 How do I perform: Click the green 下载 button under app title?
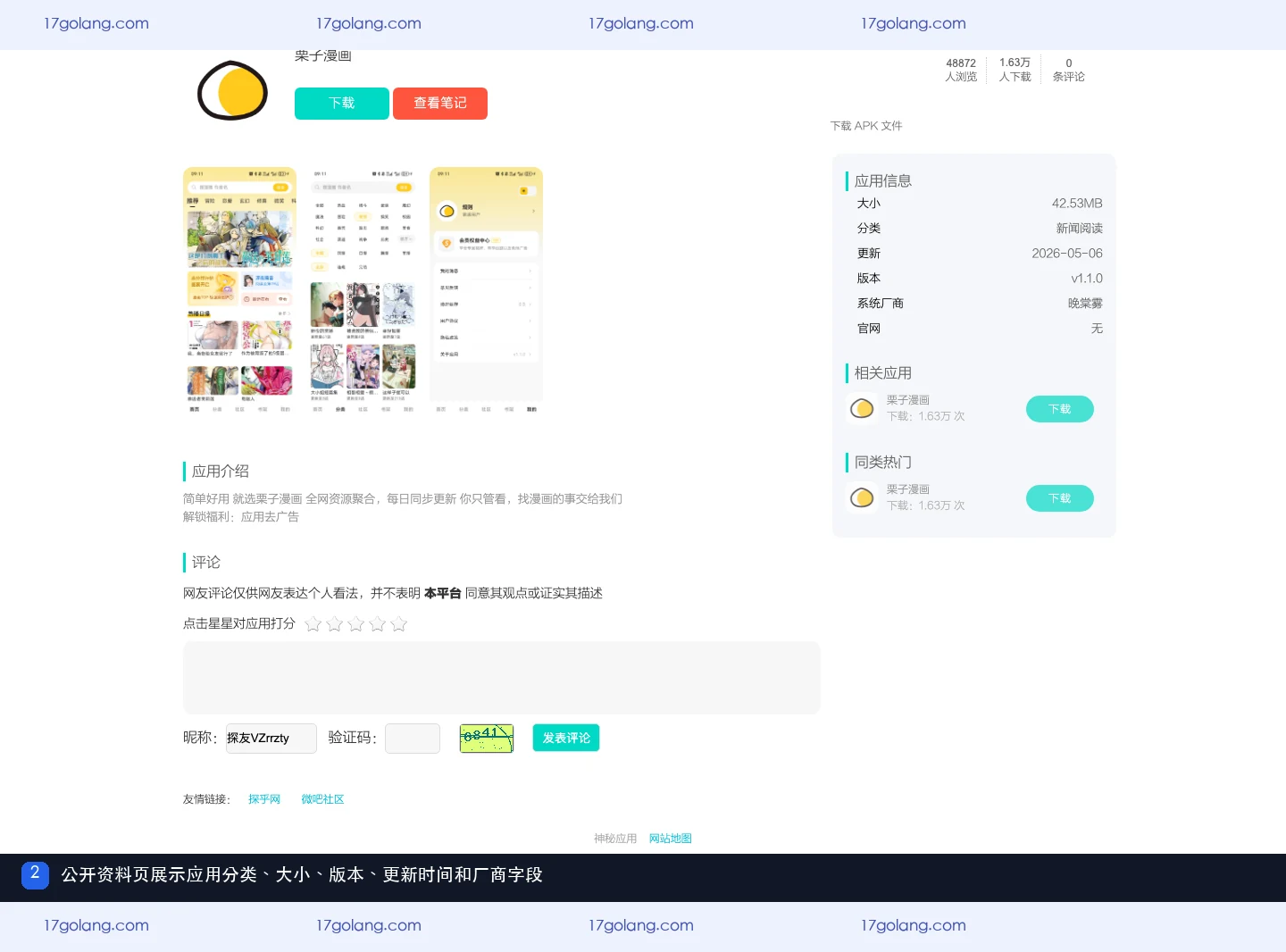point(342,104)
